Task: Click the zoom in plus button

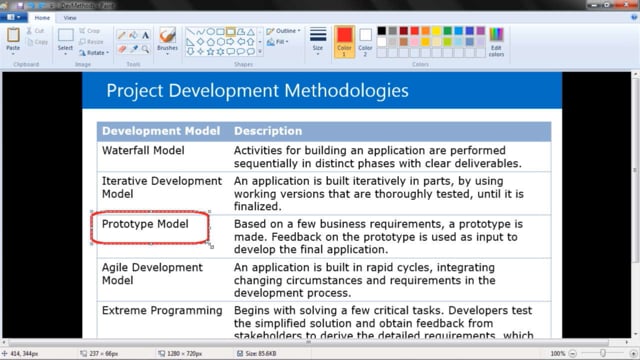Action: click(633, 353)
